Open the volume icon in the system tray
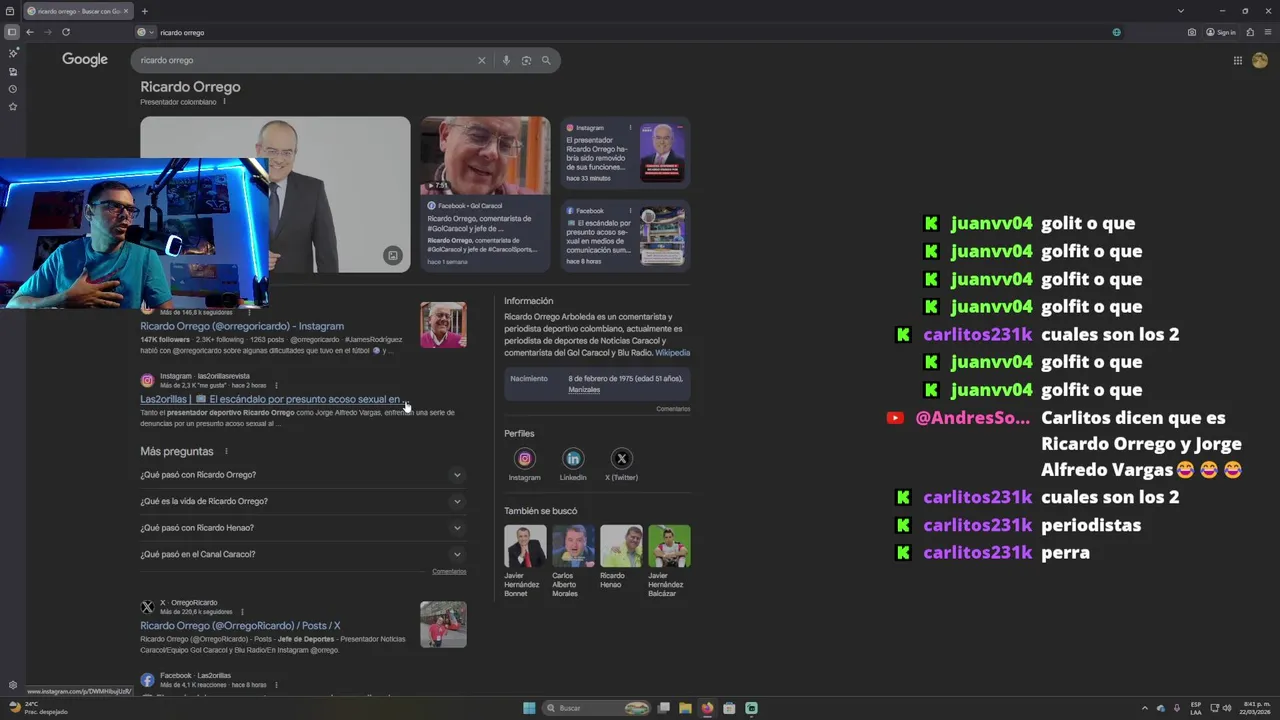Image resolution: width=1280 pixels, height=720 pixels. coord(1227,708)
